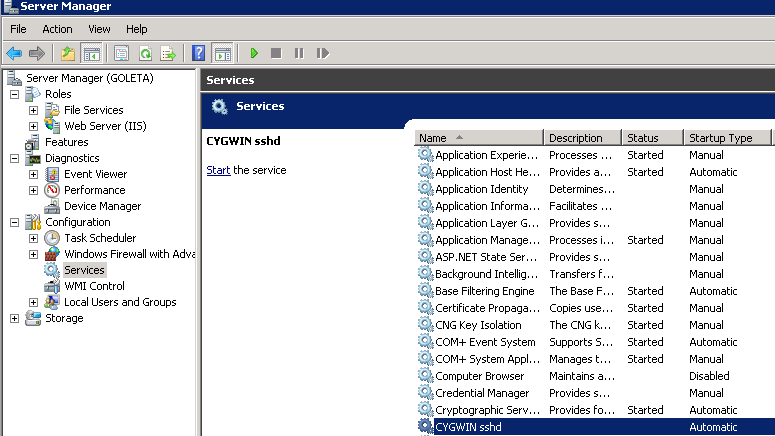Select Server Manager (GOLETA) root node
Viewport: 775px width, 436px height.
[89, 78]
